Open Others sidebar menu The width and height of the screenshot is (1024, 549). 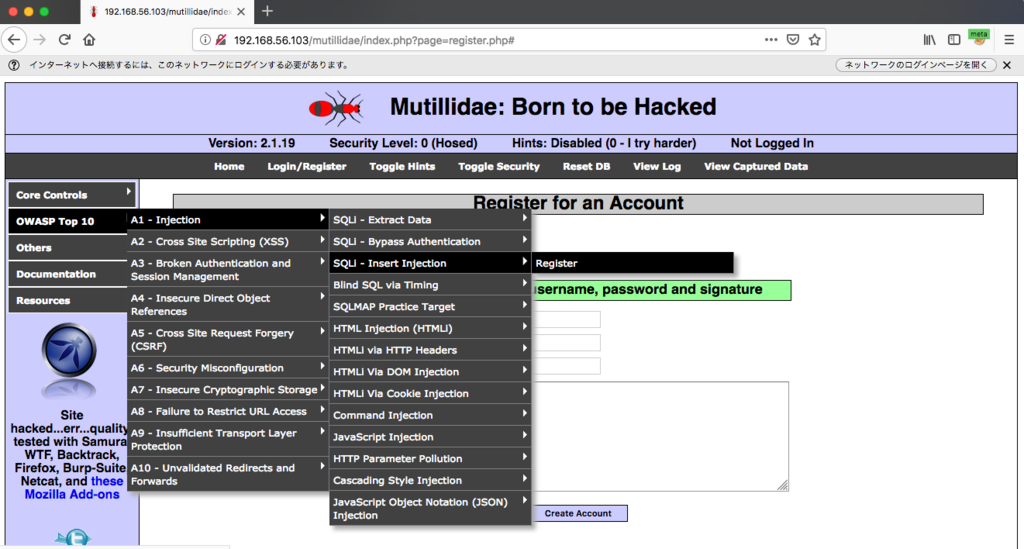[68, 248]
